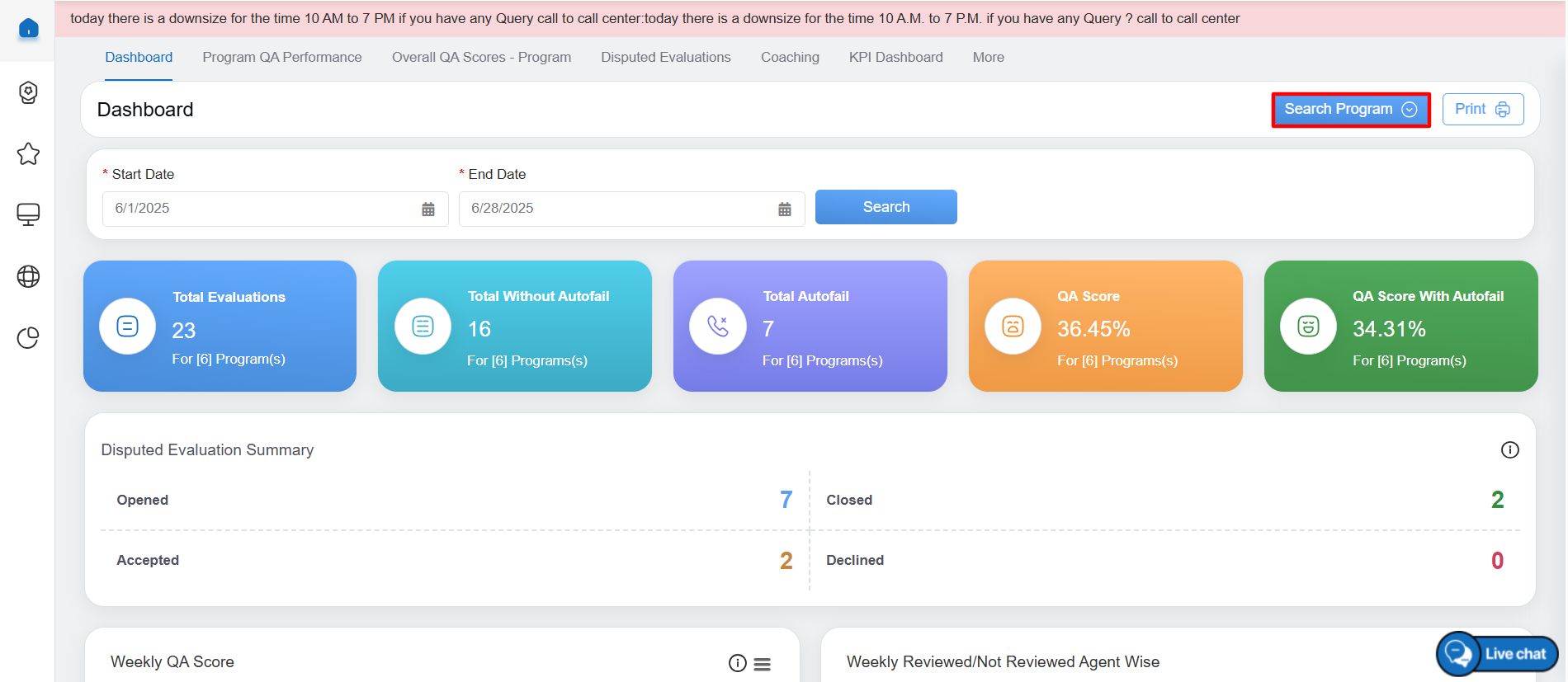The width and height of the screenshot is (1568, 682).
Task: Click the globe icon in left sidebar
Action: pos(28,276)
